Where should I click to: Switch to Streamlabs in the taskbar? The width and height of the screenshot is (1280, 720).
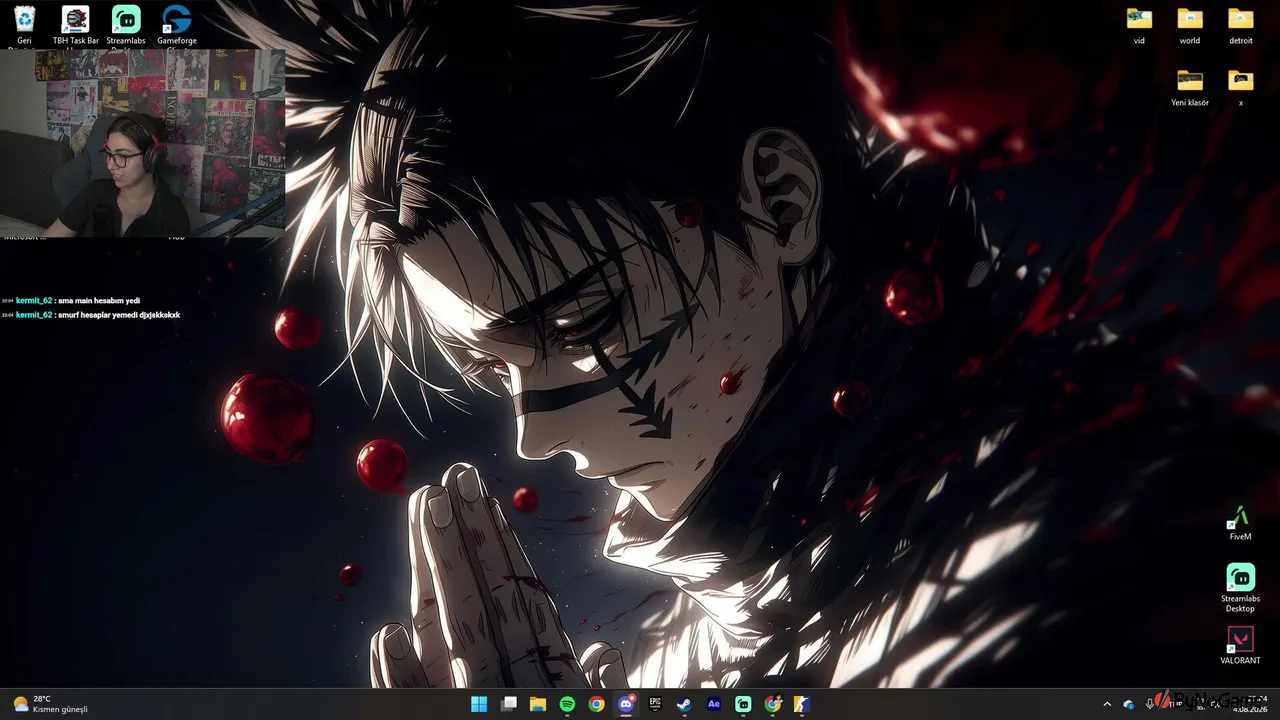coord(743,704)
